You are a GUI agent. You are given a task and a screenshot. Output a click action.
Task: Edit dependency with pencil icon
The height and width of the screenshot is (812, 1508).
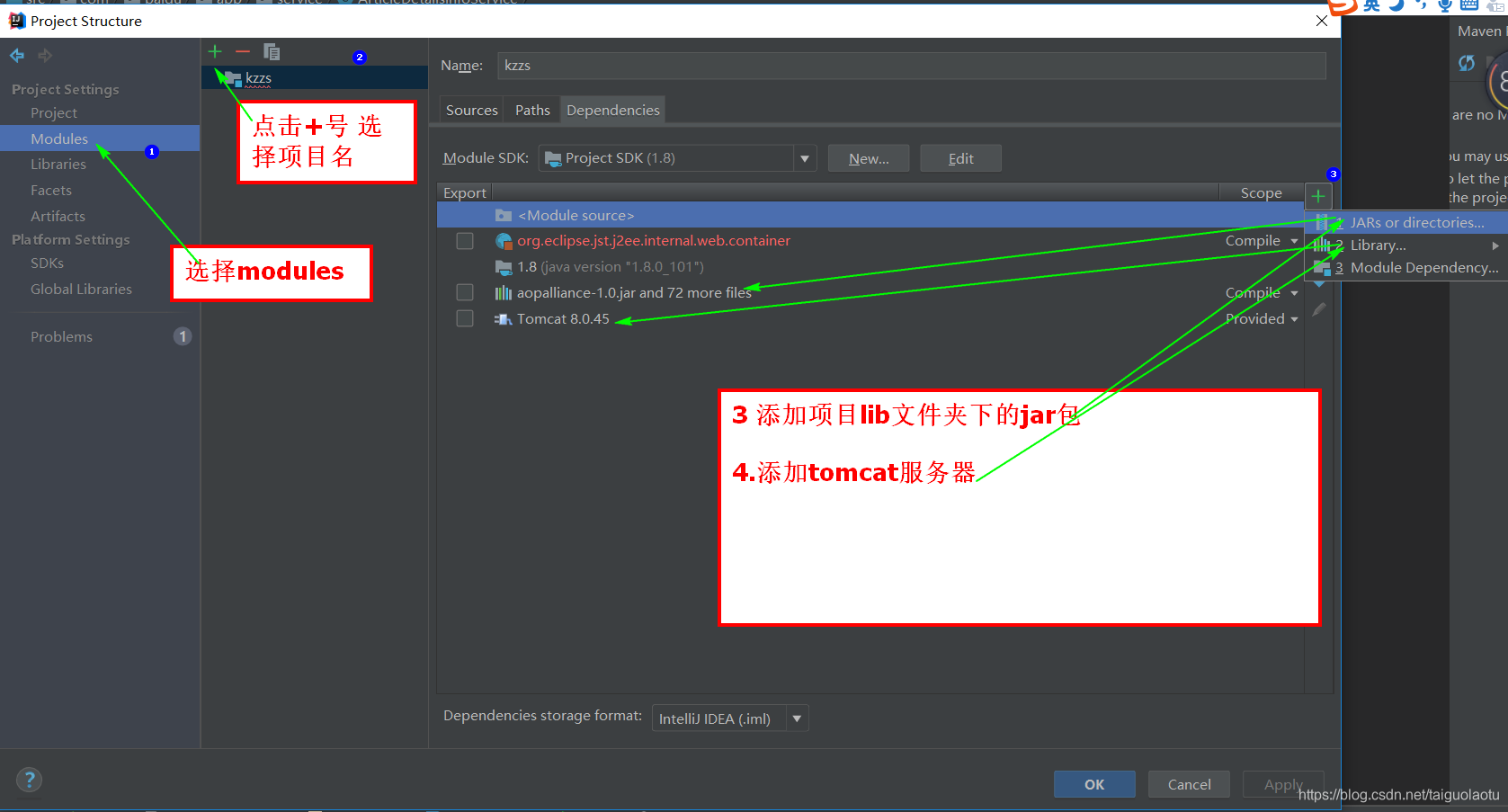(1319, 309)
